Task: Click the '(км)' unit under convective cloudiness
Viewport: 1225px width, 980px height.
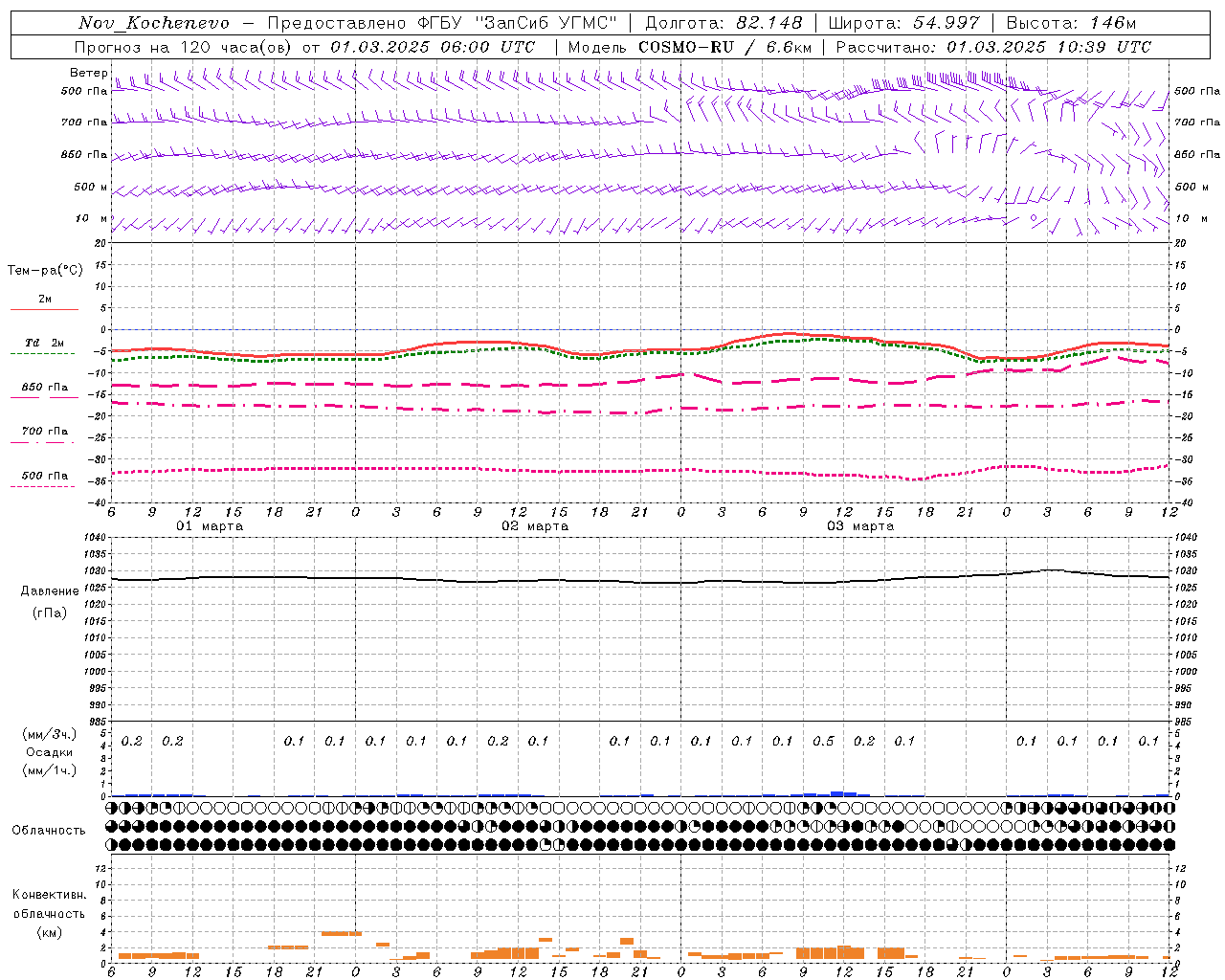Action: click(49, 932)
